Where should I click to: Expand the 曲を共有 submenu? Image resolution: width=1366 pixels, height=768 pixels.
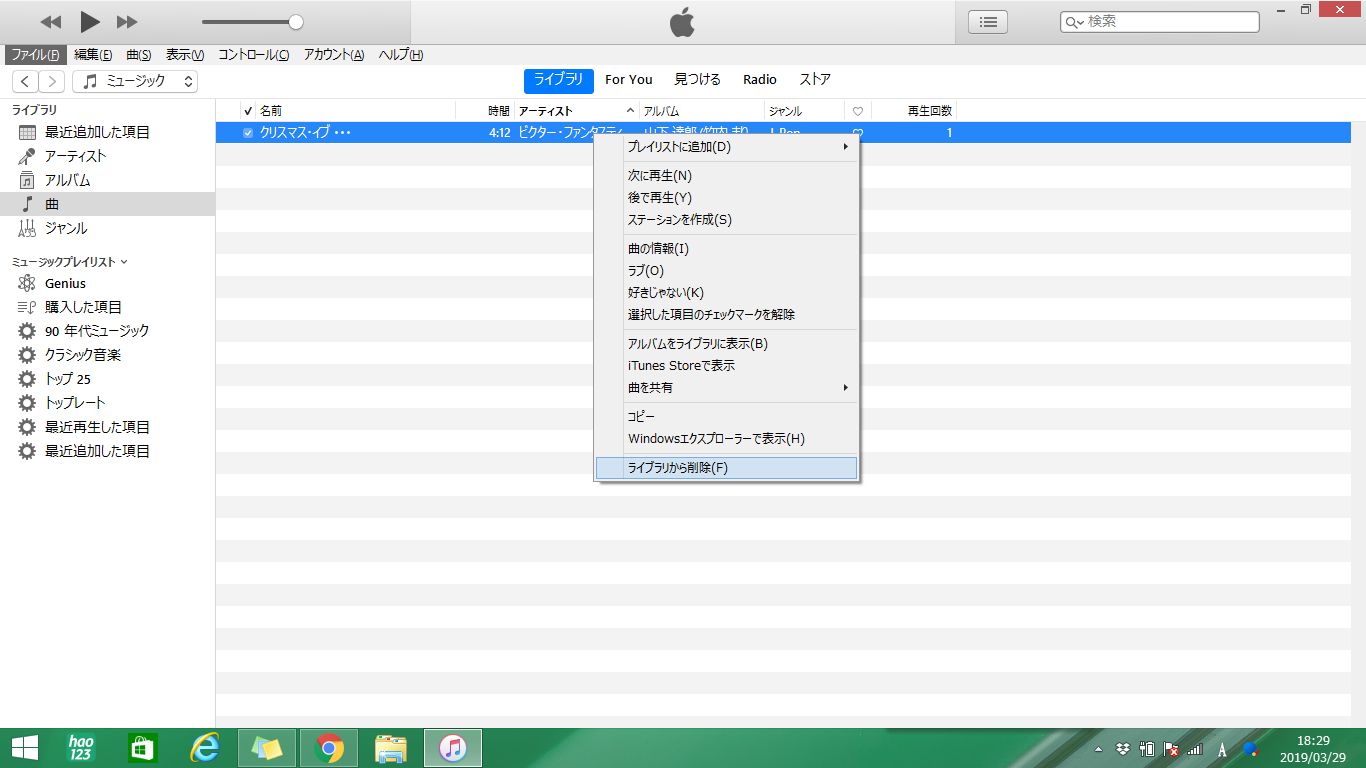[x=727, y=388]
